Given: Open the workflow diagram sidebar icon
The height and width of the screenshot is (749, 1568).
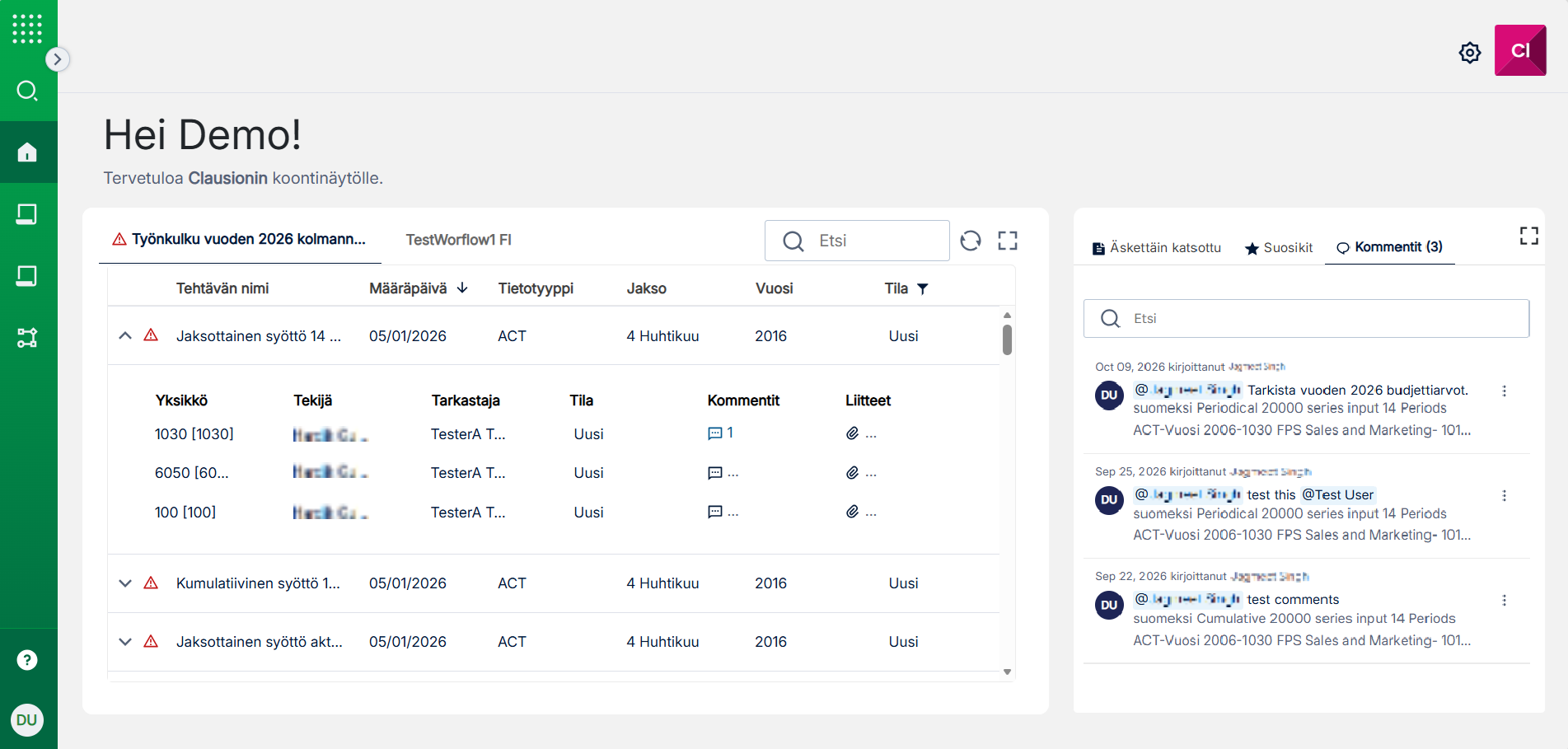Looking at the screenshot, I should click(27, 338).
